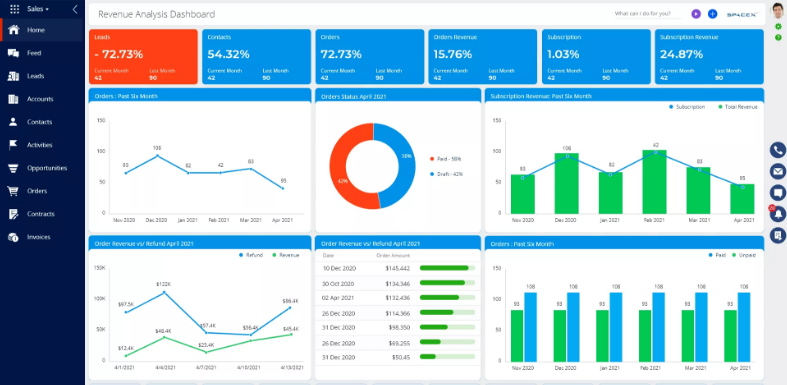Open the notifications bell icon

(778, 214)
